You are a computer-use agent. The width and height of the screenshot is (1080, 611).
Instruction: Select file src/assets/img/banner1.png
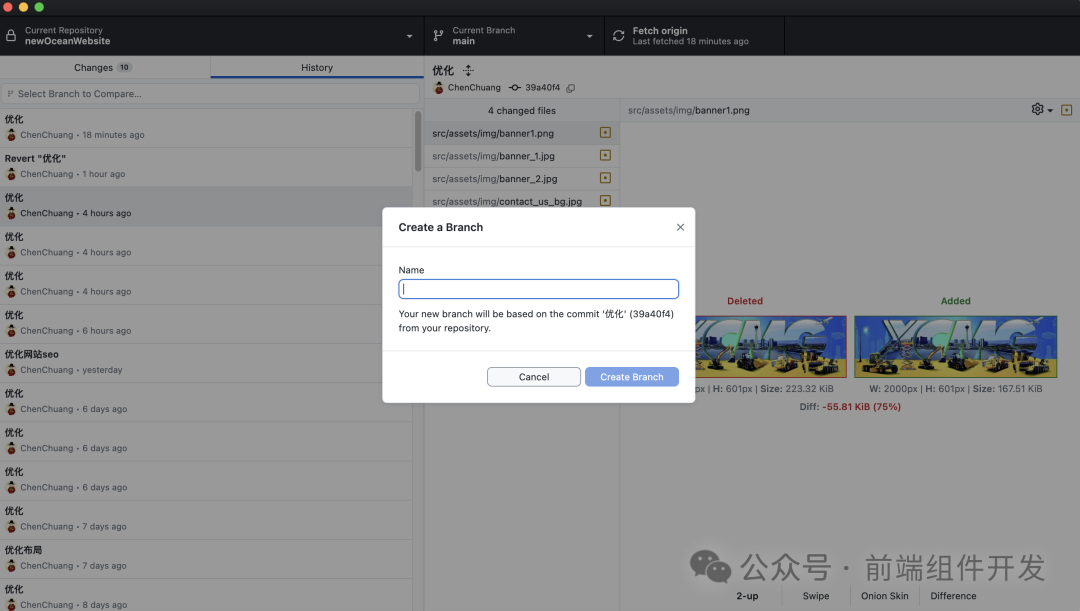pos(521,133)
